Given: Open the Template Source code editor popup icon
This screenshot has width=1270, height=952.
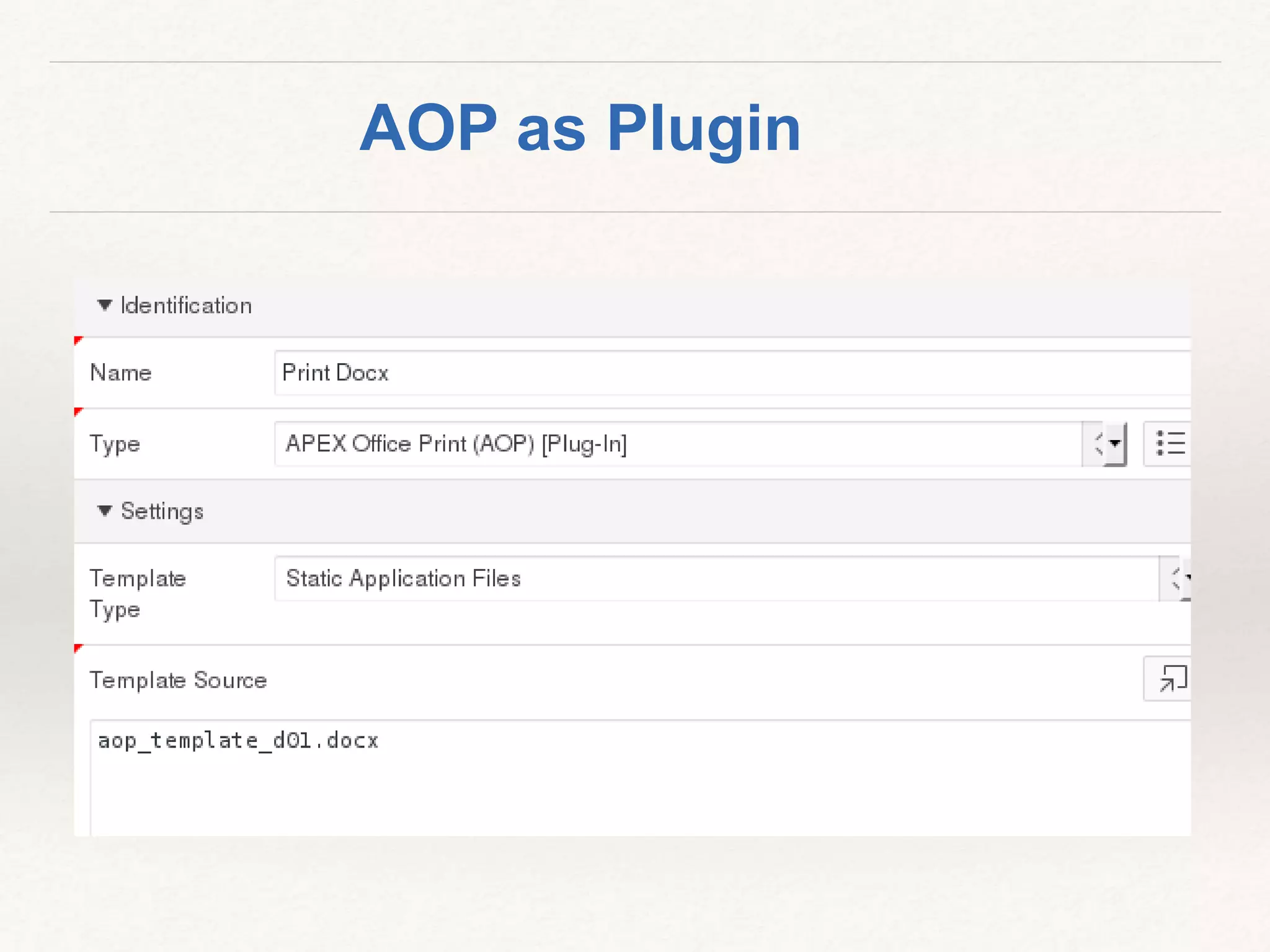Looking at the screenshot, I should point(1168,679).
